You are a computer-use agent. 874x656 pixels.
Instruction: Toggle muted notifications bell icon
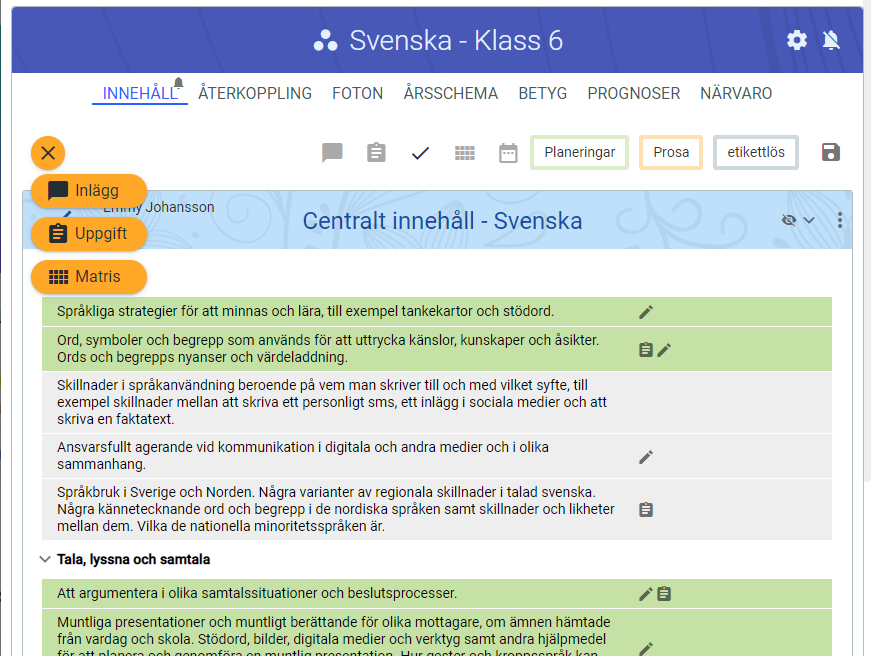coord(831,40)
